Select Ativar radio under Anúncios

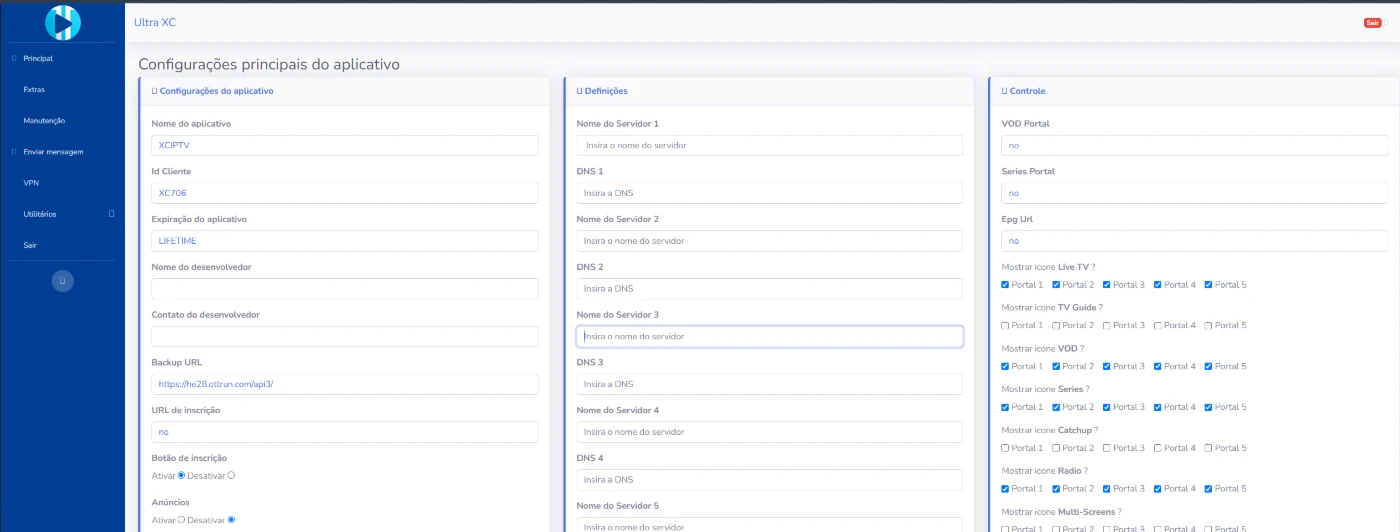(x=181, y=520)
